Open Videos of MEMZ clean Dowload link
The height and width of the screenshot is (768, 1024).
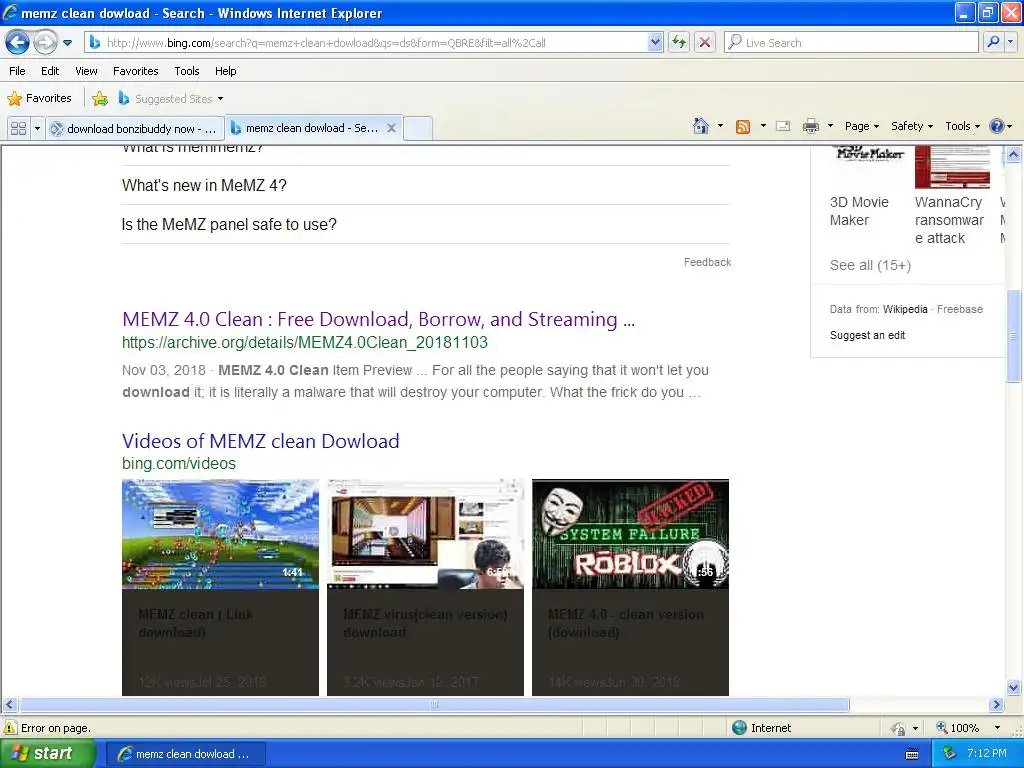261,441
